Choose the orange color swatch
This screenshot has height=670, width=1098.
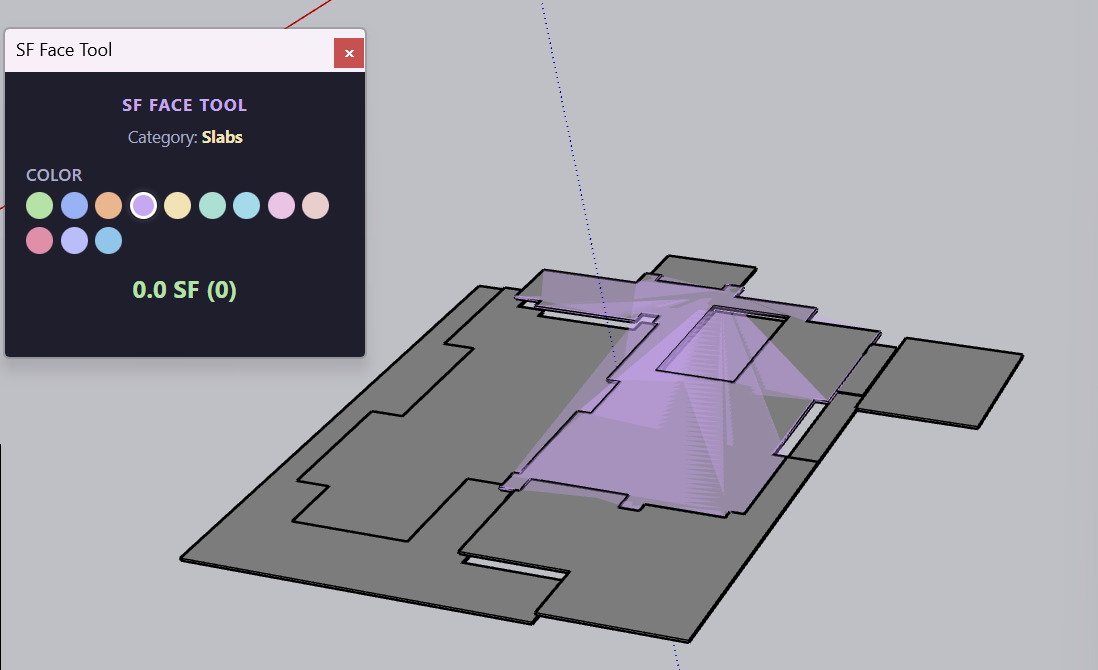click(108, 205)
